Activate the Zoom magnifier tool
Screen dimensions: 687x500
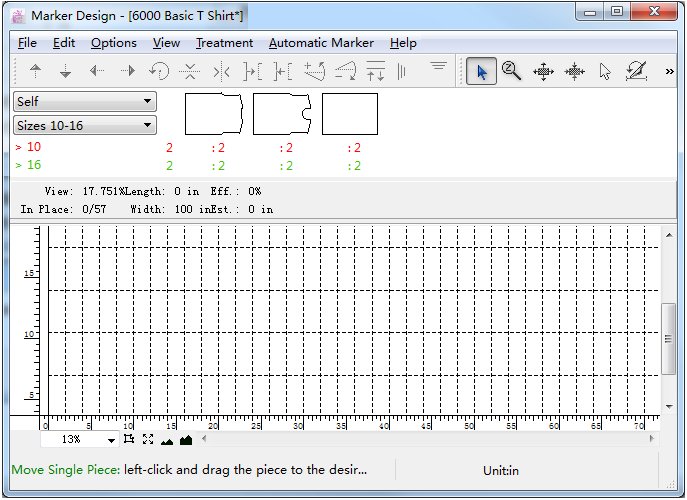pyautogui.click(x=512, y=72)
